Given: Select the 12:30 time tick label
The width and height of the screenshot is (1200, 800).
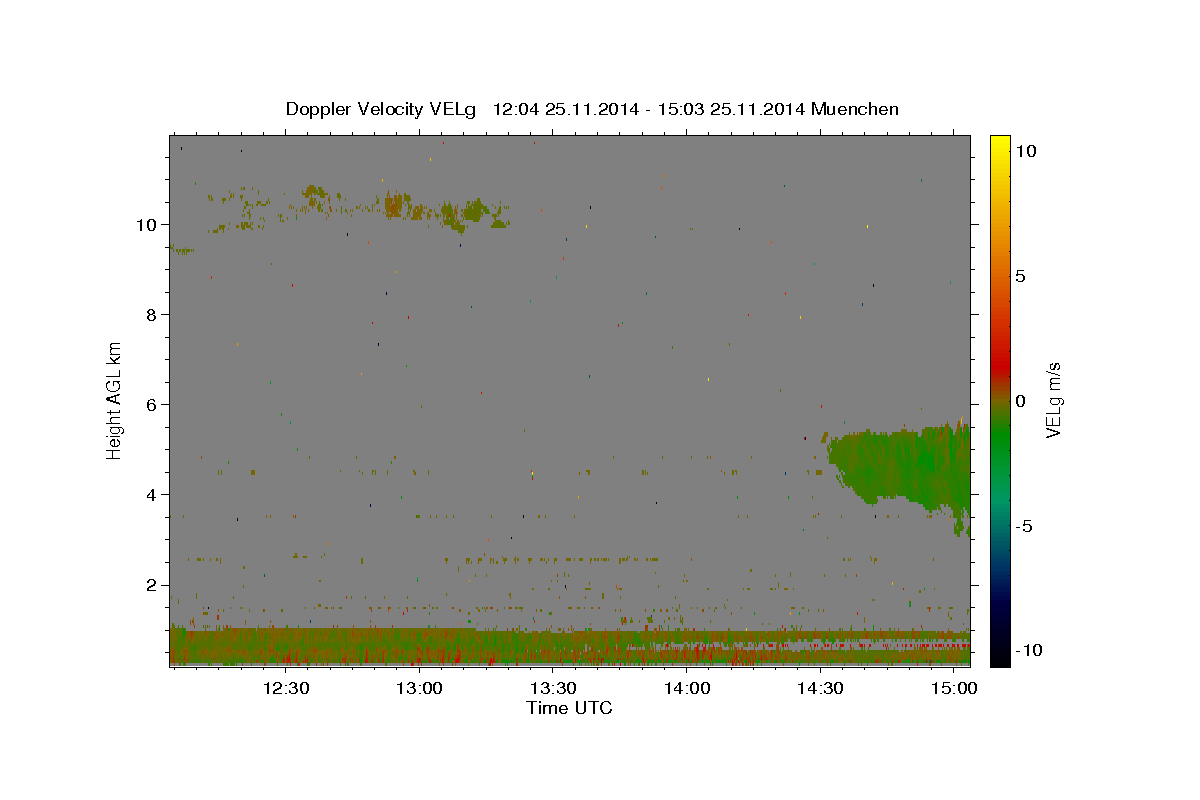Looking at the screenshot, I should pyautogui.click(x=286, y=689).
